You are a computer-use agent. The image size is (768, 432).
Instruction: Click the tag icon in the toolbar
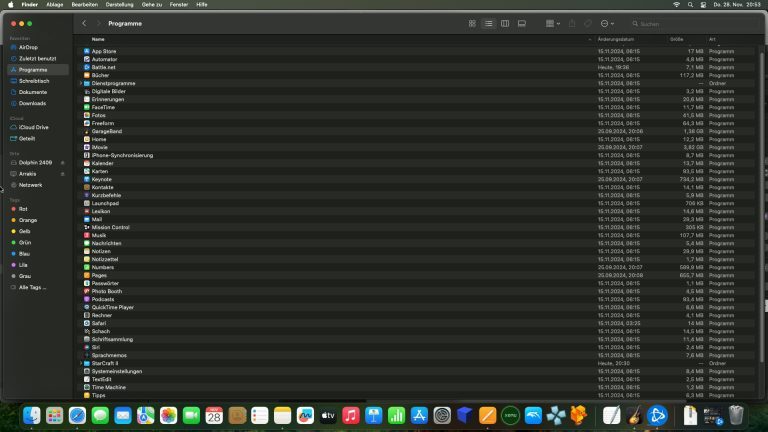pyautogui.click(x=588, y=24)
